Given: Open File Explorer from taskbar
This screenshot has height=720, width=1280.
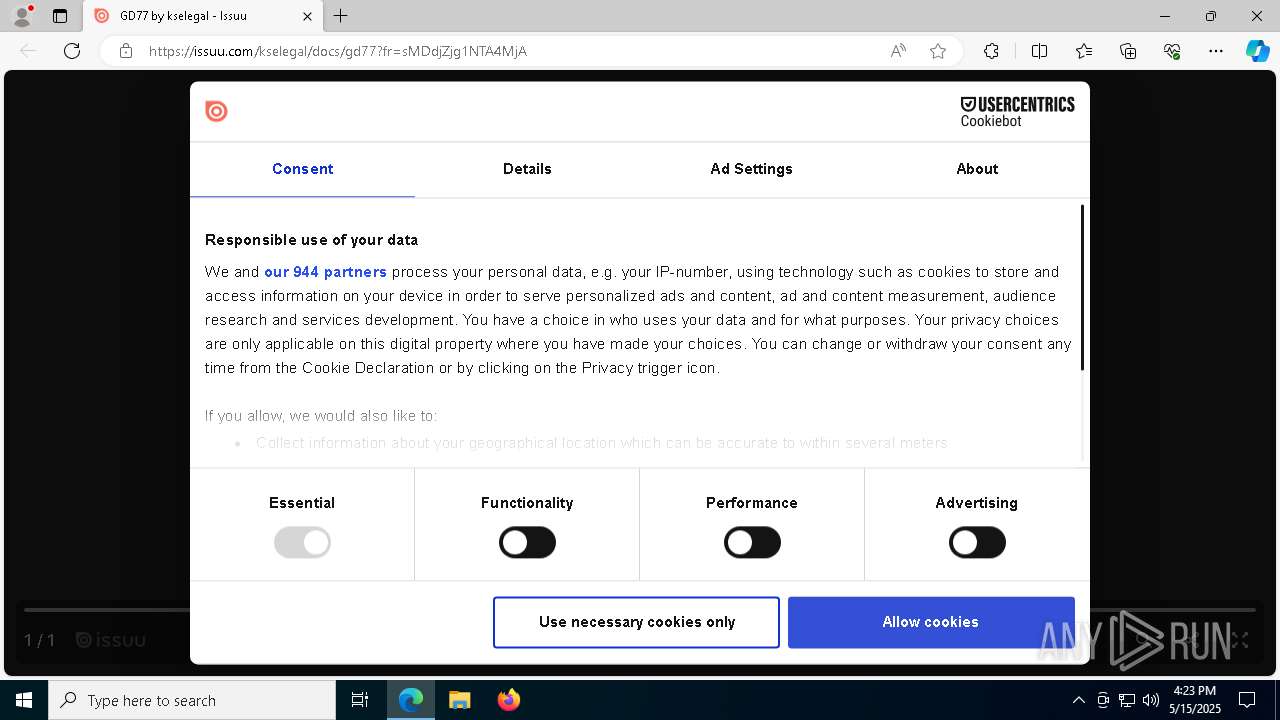Looking at the screenshot, I should click(x=459, y=700).
